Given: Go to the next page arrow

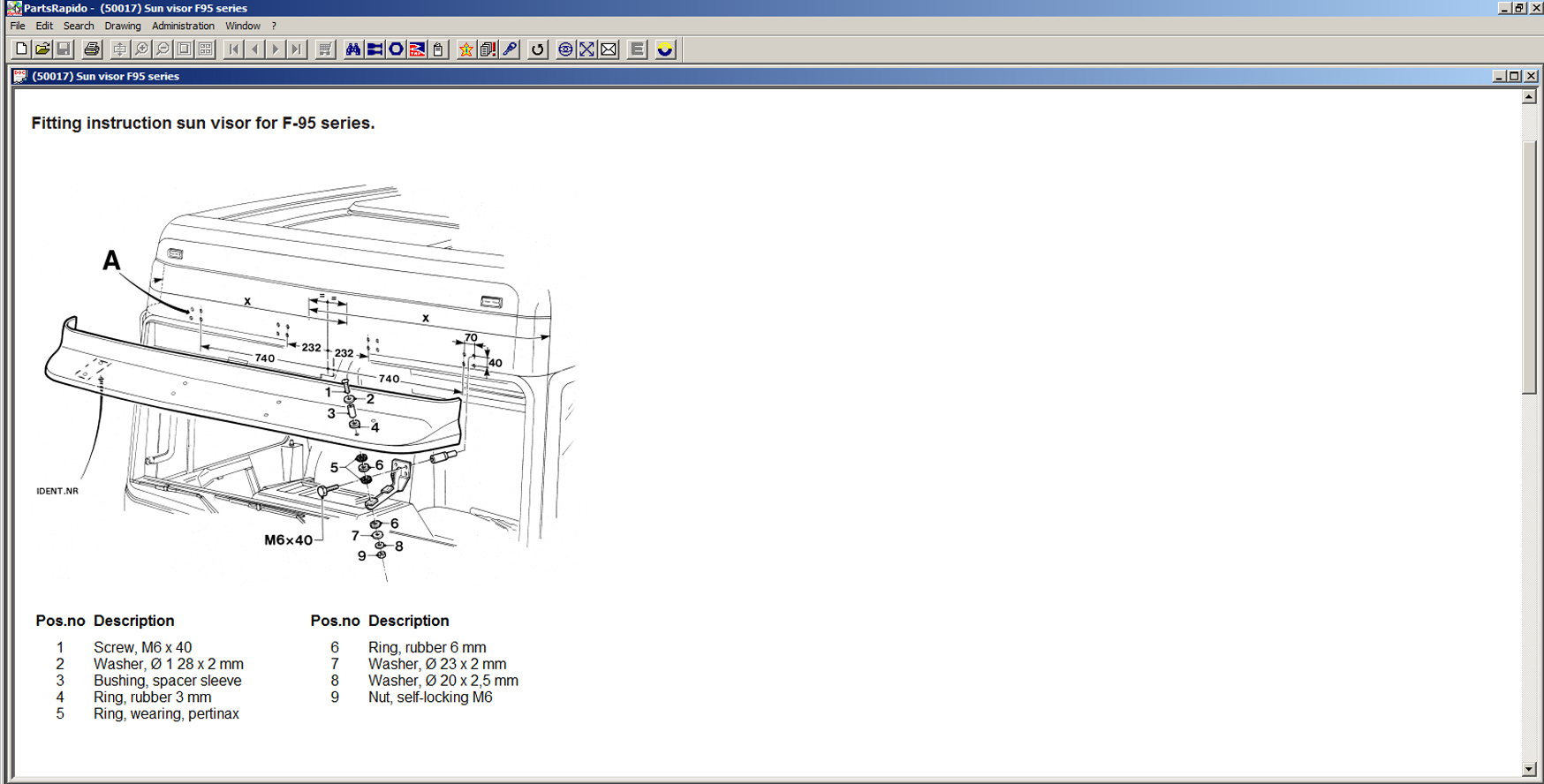Looking at the screenshot, I should 276,49.
